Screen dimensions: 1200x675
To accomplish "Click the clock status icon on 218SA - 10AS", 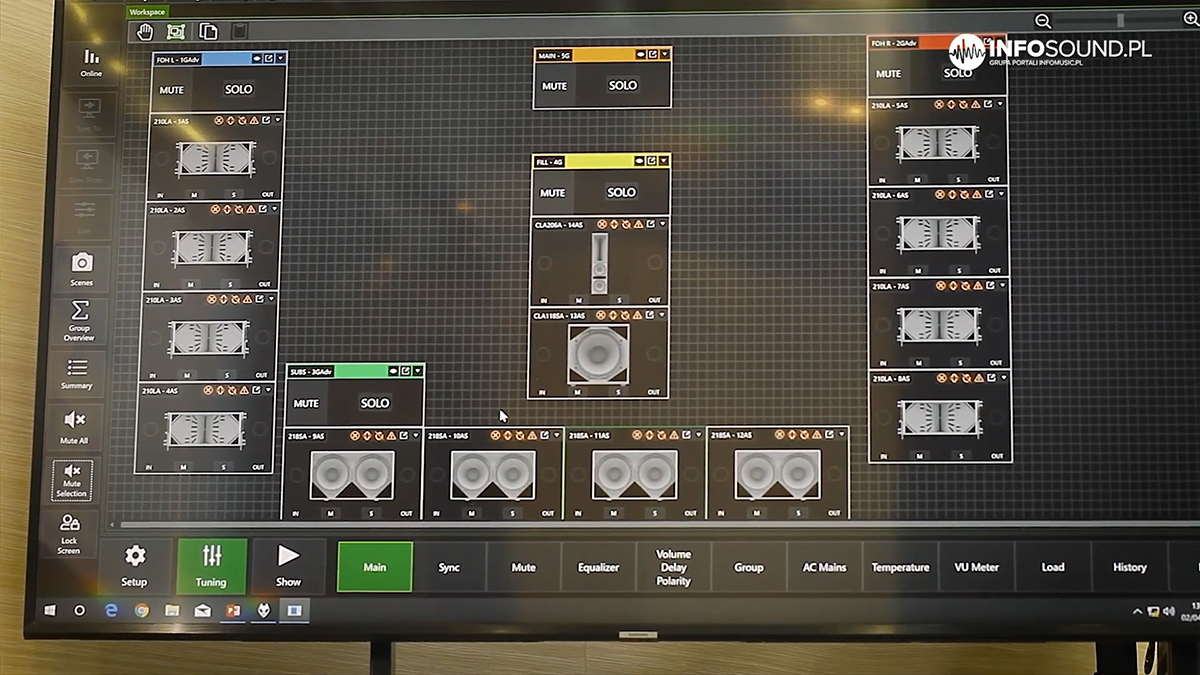I will click(x=520, y=435).
